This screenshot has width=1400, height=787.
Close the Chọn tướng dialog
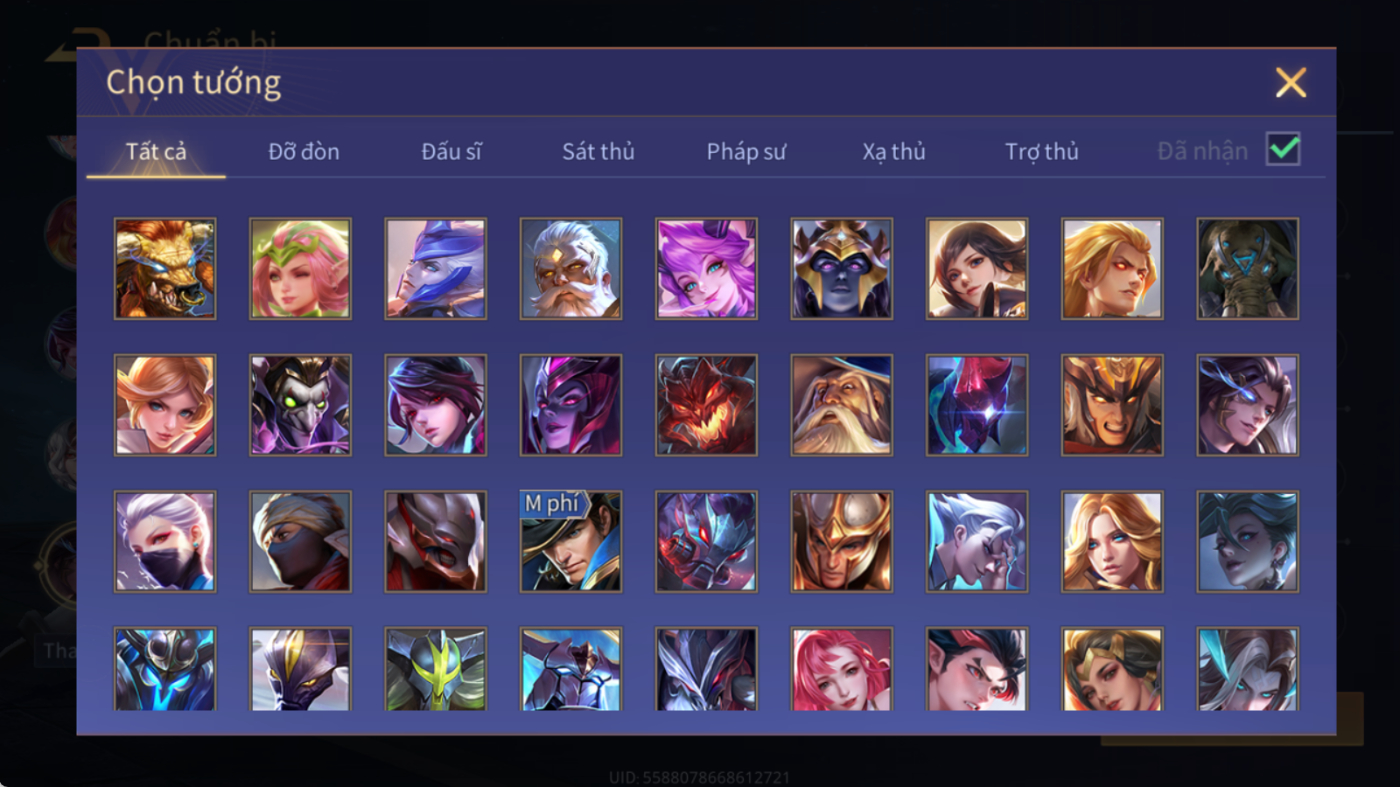click(x=1291, y=82)
